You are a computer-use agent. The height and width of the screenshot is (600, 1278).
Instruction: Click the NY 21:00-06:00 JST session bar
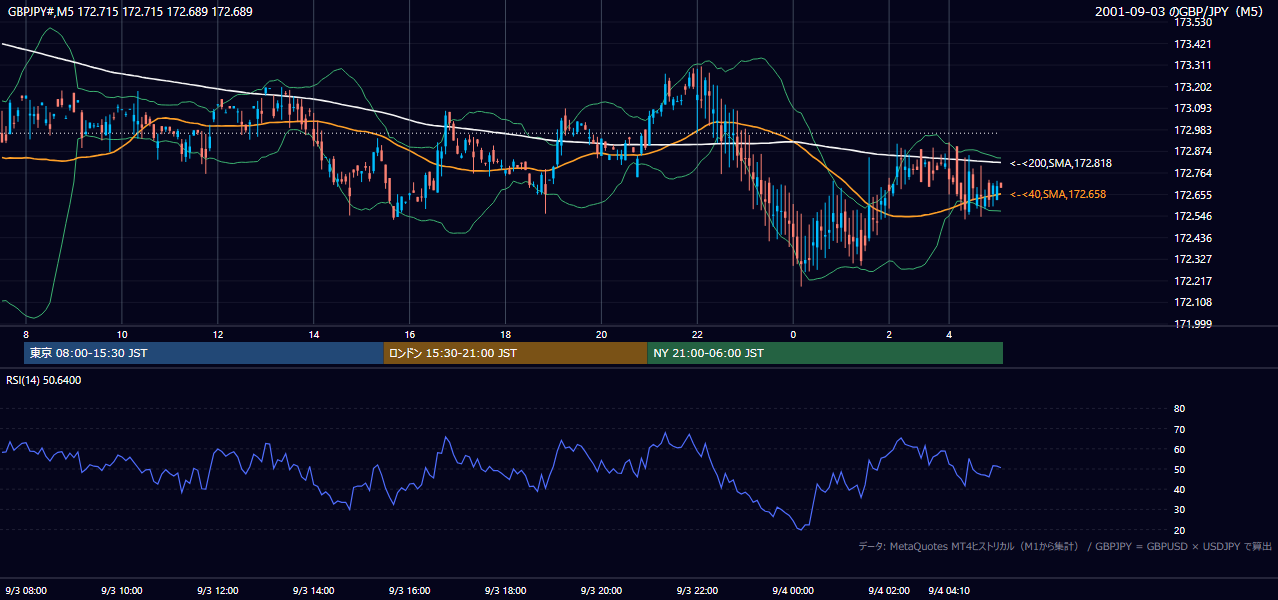pos(825,353)
